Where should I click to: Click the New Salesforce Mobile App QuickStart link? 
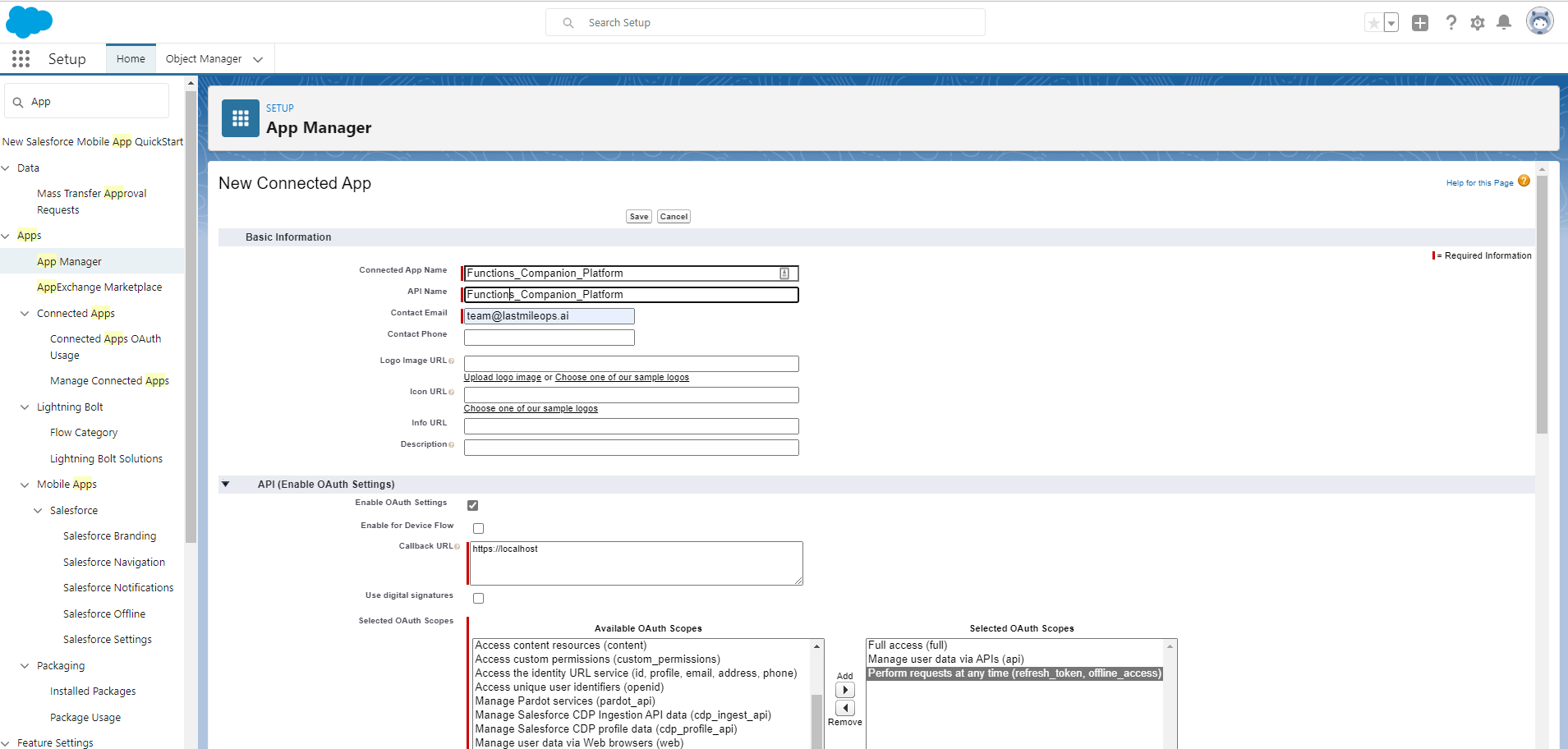click(x=93, y=141)
